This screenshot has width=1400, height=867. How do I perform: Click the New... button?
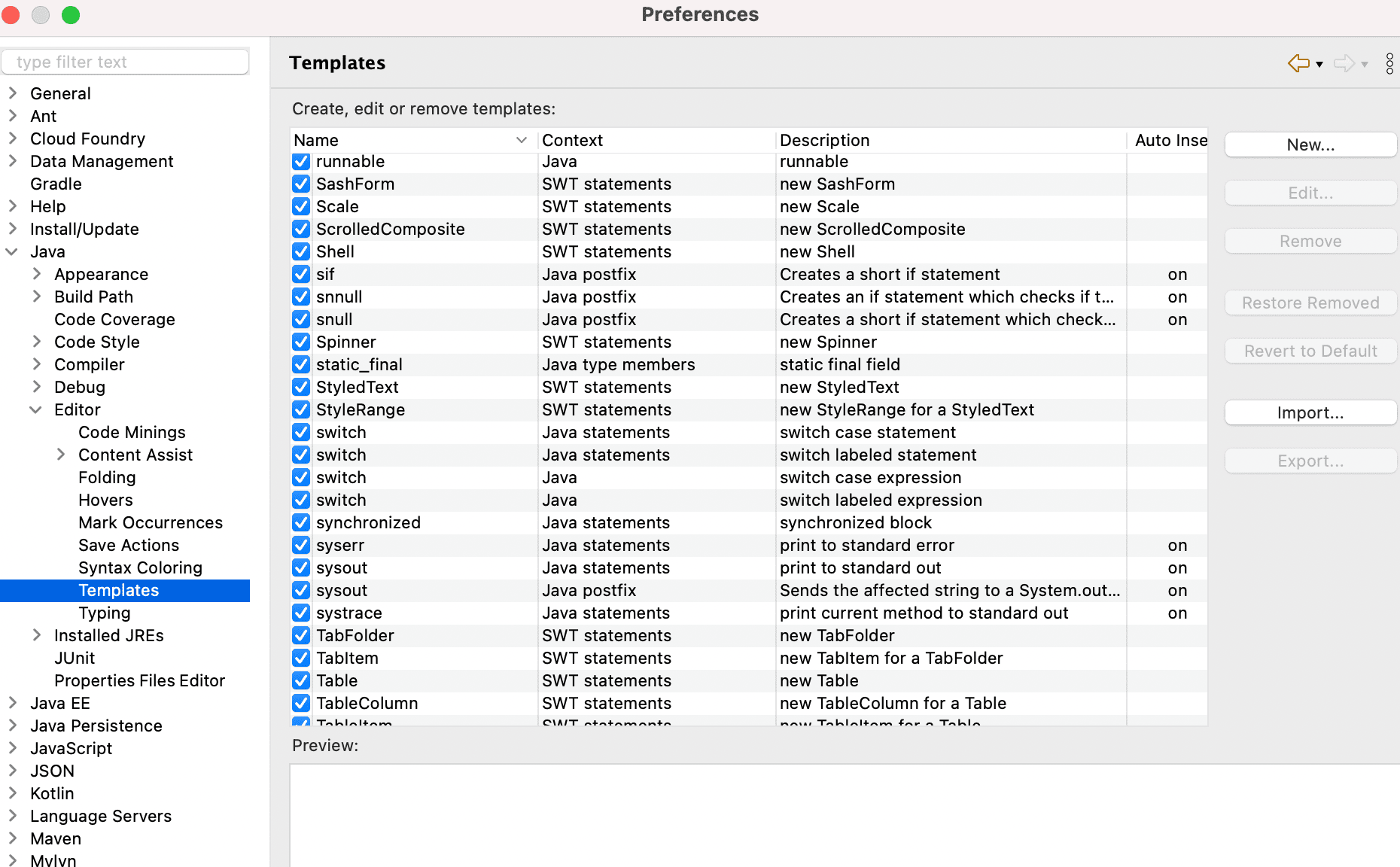1310,145
